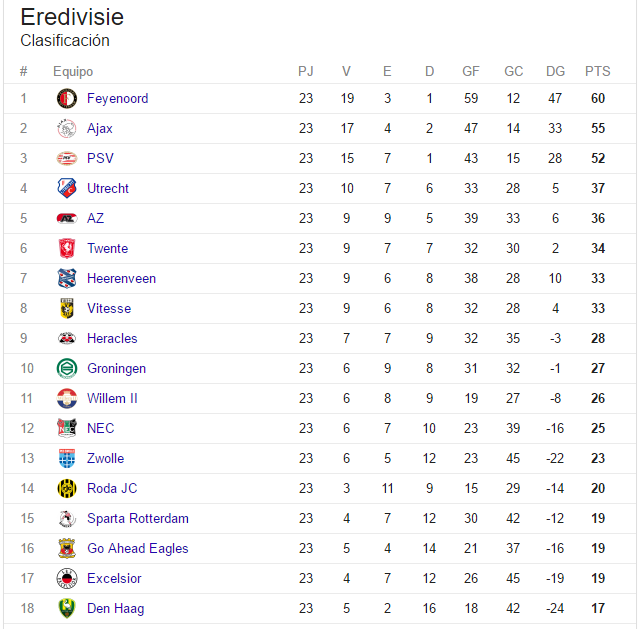
Task: Open the NEC team link
Action: click(x=100, y=428)
